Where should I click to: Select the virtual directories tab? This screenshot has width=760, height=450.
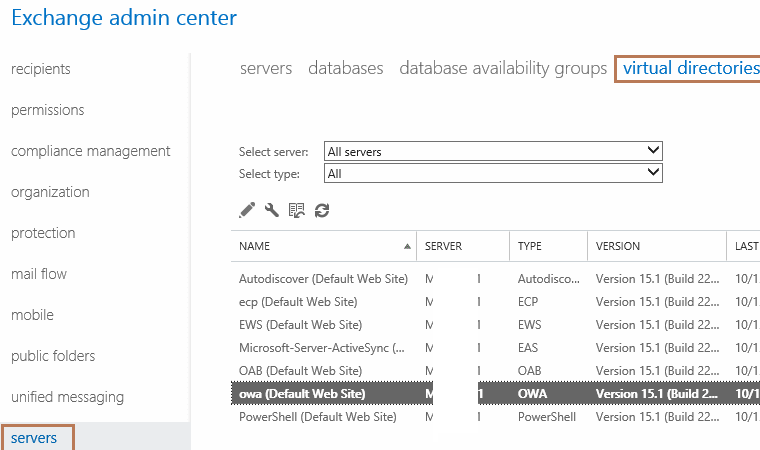point(689,68)
